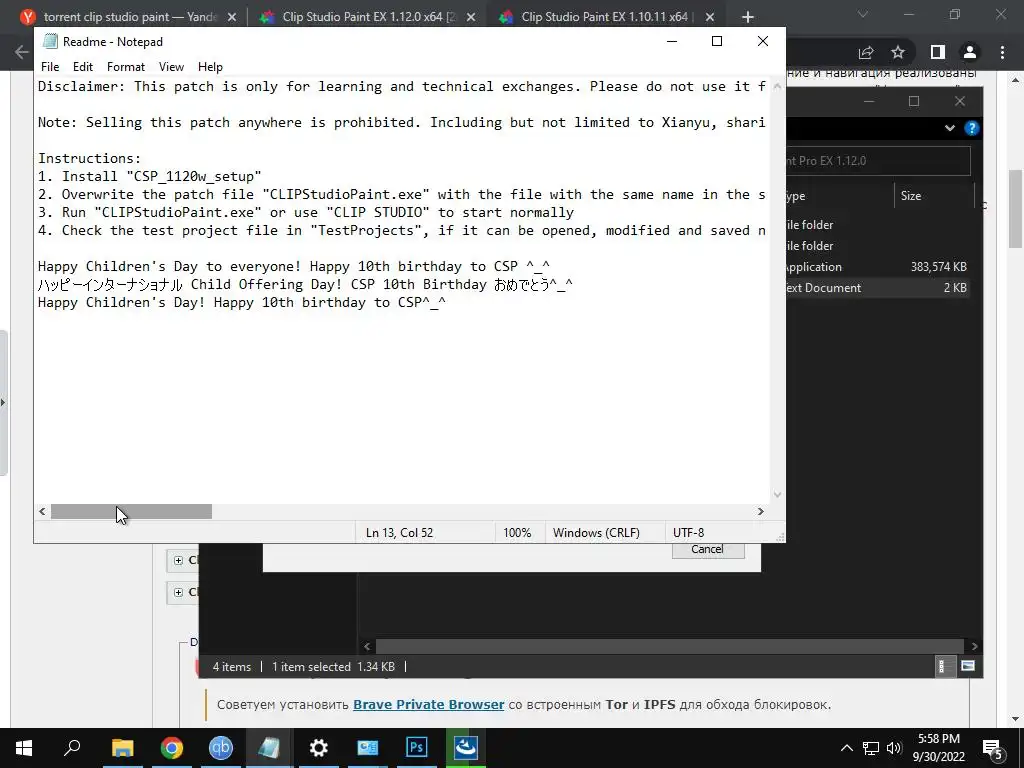Open the network tray icon
Screen dimensions: 1024x768
[x=871, y=748]
